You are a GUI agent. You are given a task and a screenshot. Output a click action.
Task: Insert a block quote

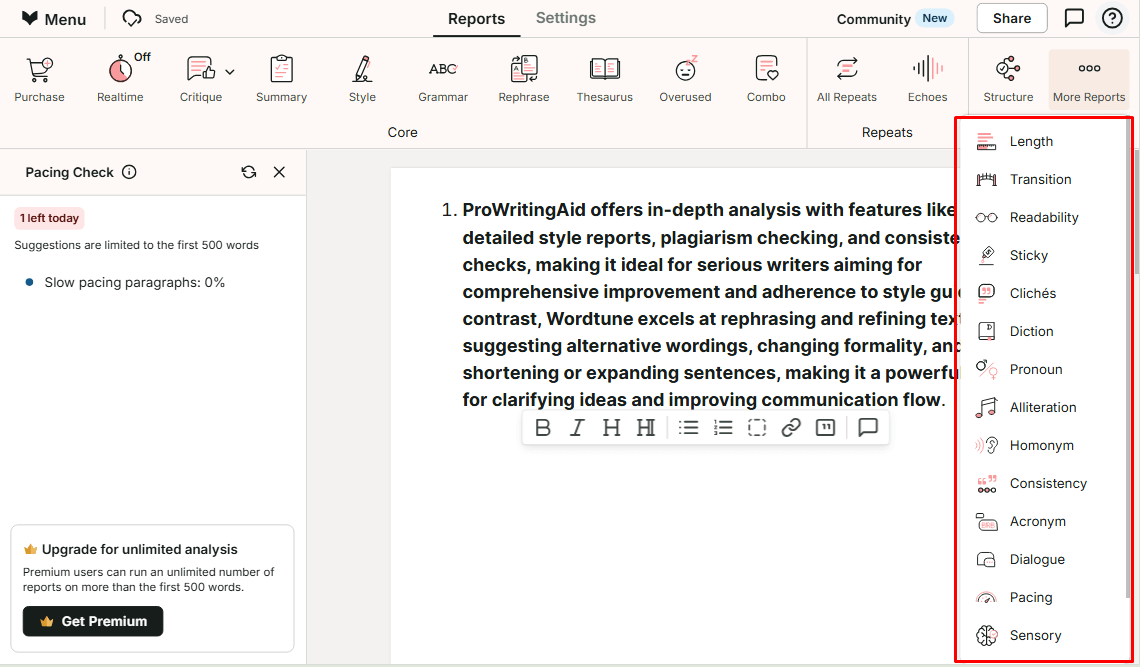click(x=825, y=428)
